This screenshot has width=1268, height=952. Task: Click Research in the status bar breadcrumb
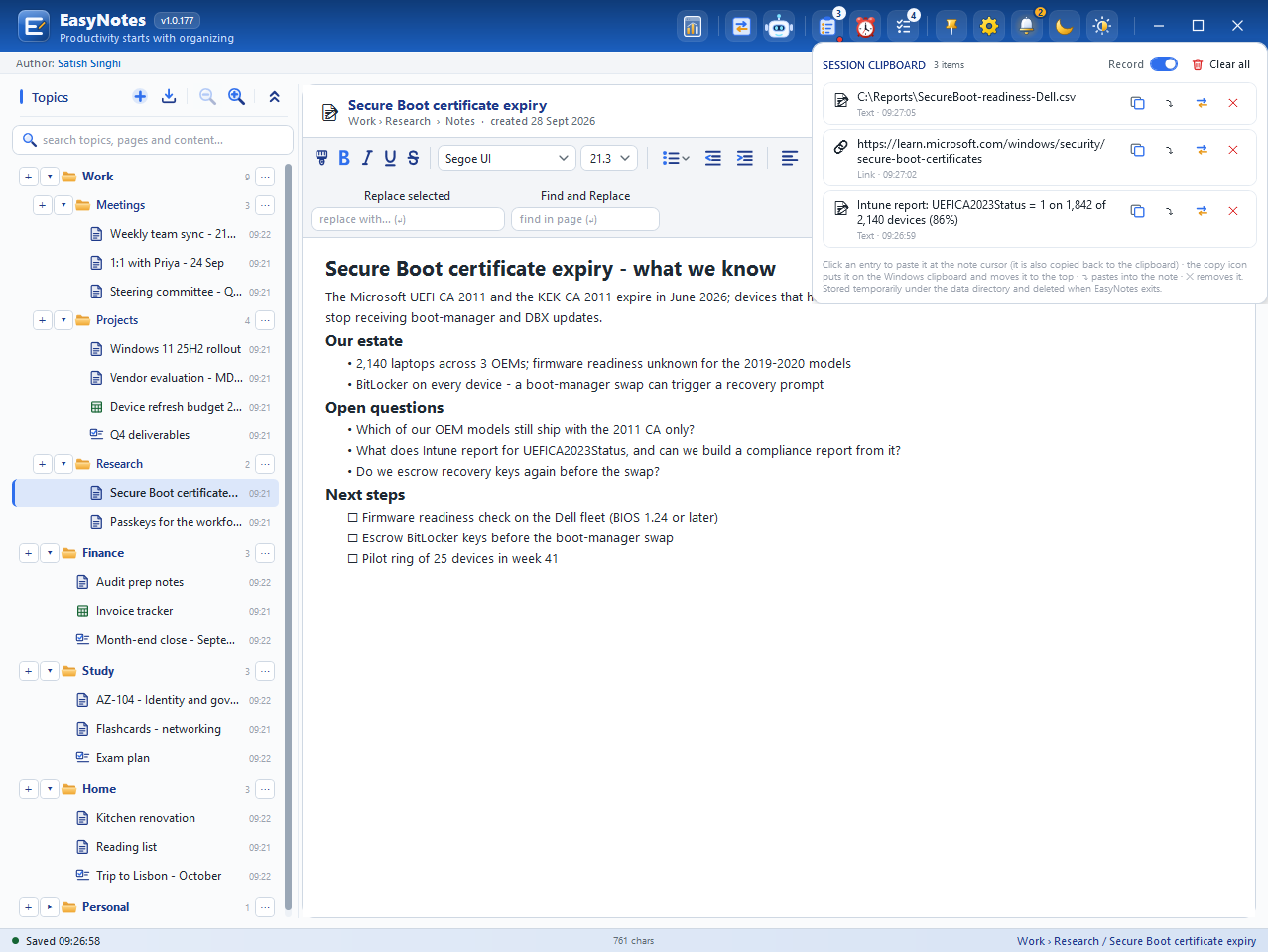click(x=1077, y=941)
